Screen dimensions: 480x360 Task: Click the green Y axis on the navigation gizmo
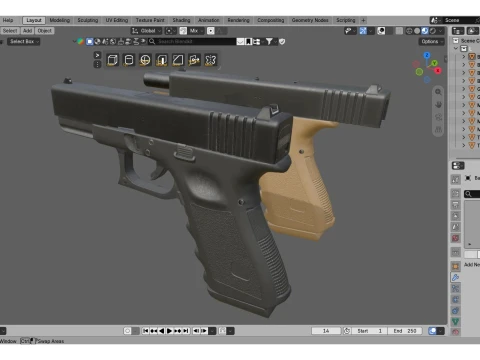click(x=434, y=63)
